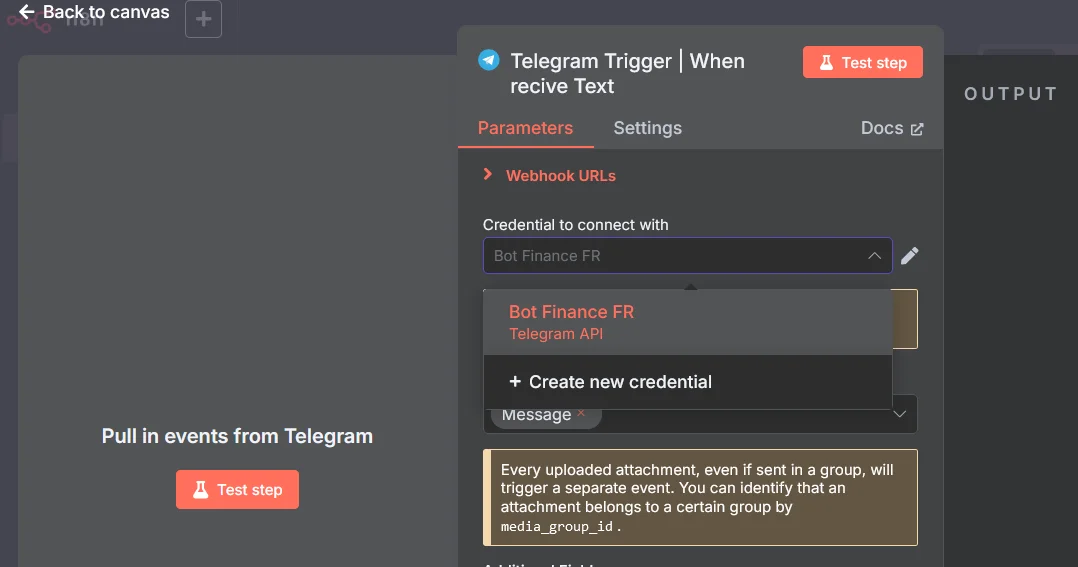Collapse the credential dropdown using its chevron
Viewport: 1078px width, 567px height.
pyautogui.click(x=874, y=256)
